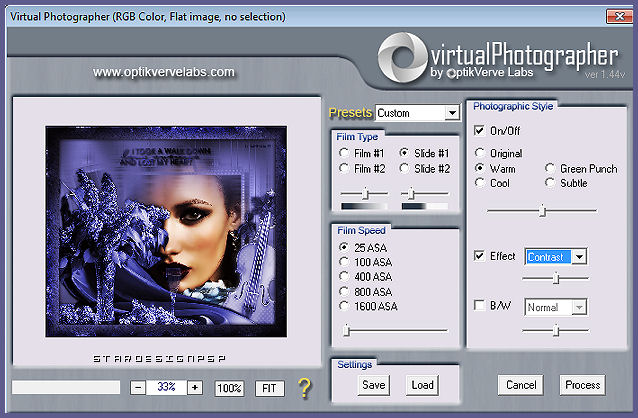Close the Virtual Photographer dialog

619,16
